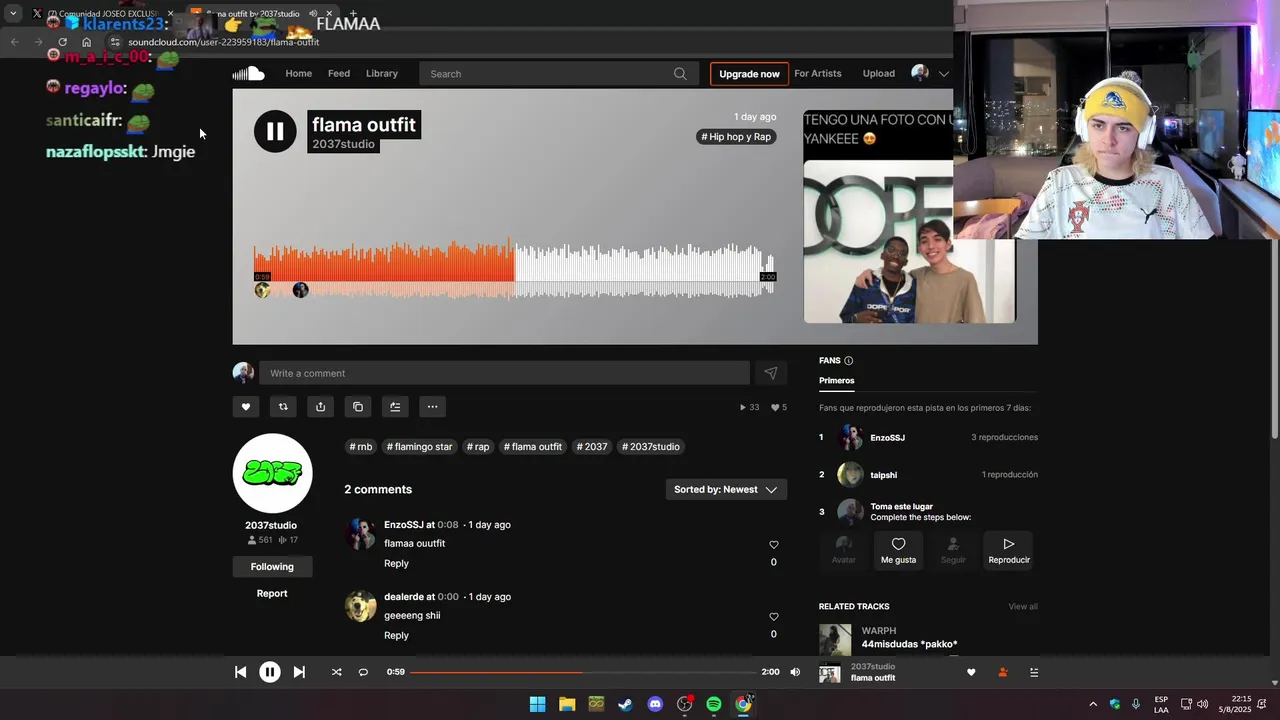This screenshot has height=720, width=1280.
Task: Expand the profile avatar menu arrow
Action: [944, 74]
